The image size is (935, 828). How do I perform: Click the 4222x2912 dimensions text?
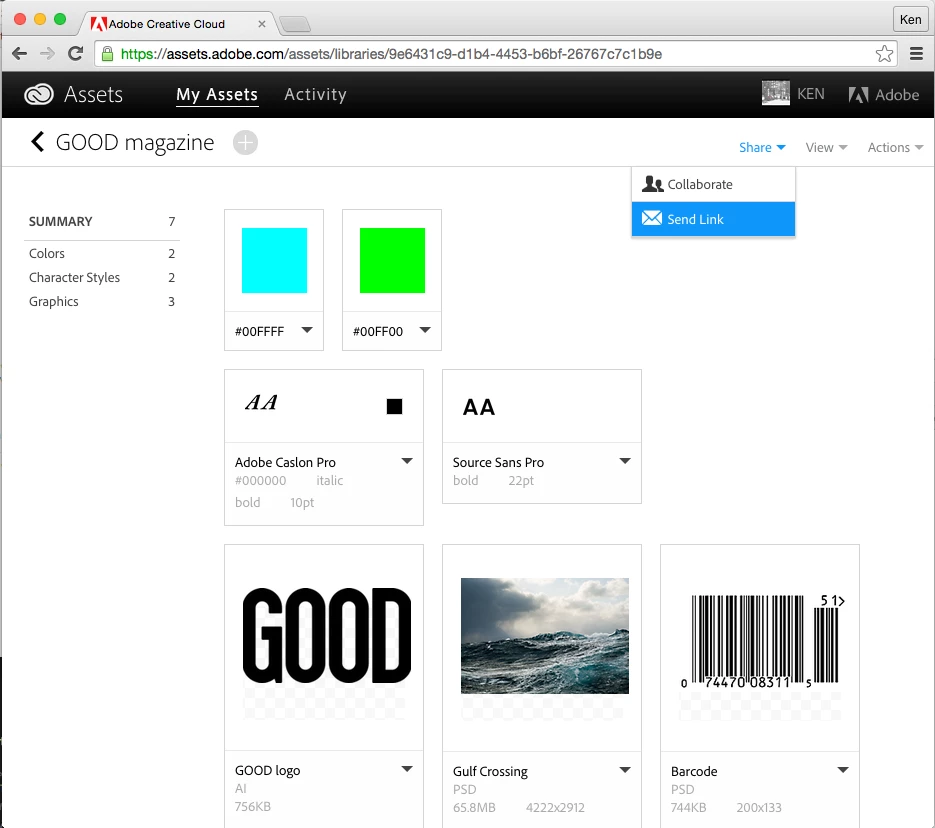(555, 807)
